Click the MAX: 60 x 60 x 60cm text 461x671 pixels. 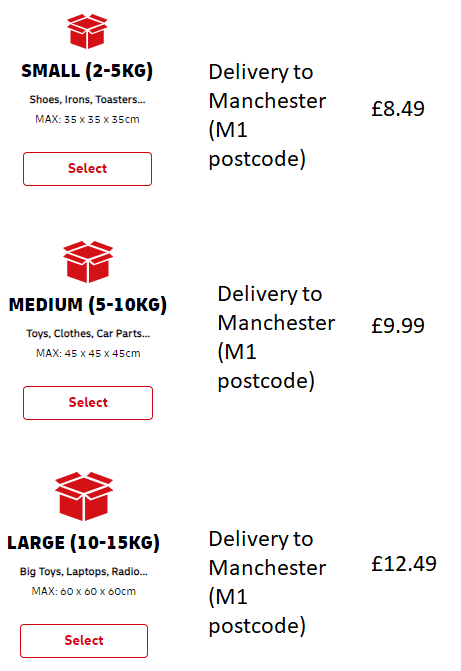click(84, 591)
